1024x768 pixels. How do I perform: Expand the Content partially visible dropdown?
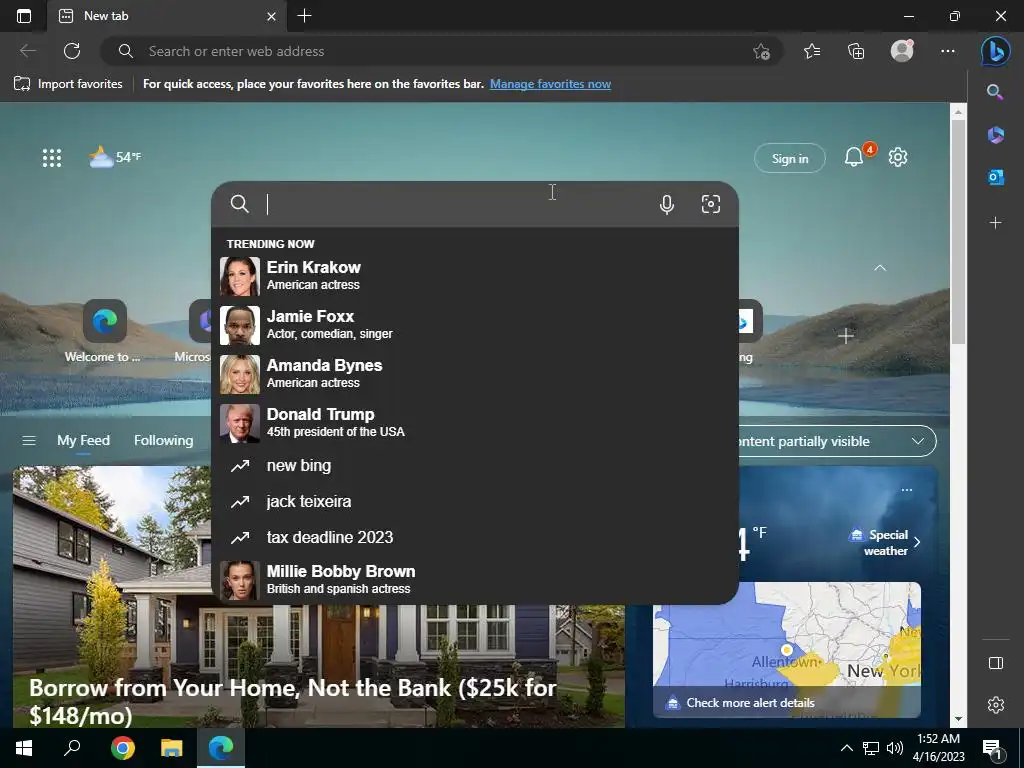tap(837, 441)
